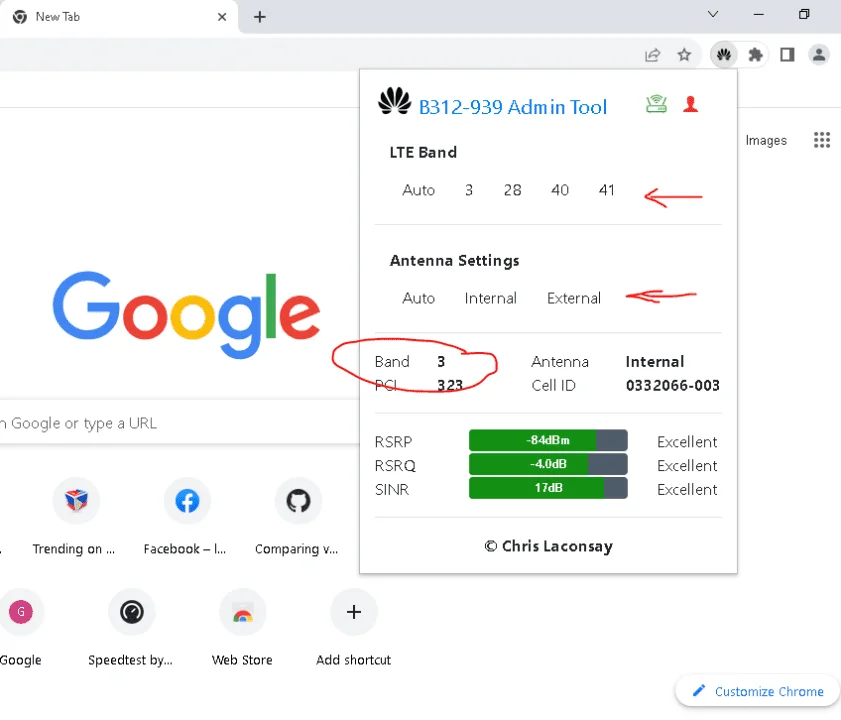The image size is (841, 720).
Task: Select the New Tab tab
Action: (119, 17)
